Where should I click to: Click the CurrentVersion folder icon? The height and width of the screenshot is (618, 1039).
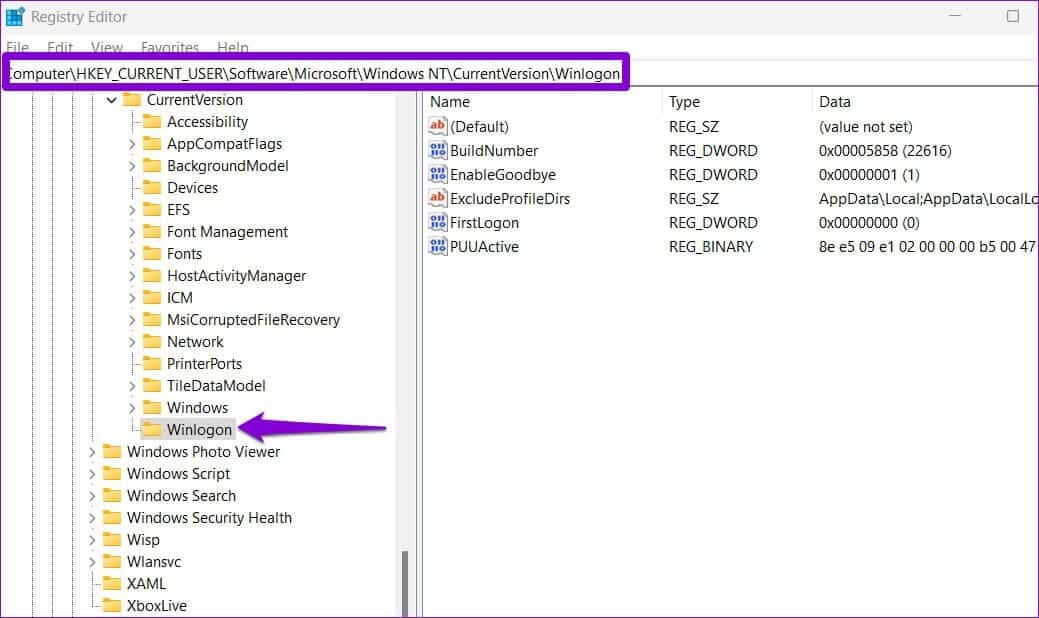tap(132, 100)
